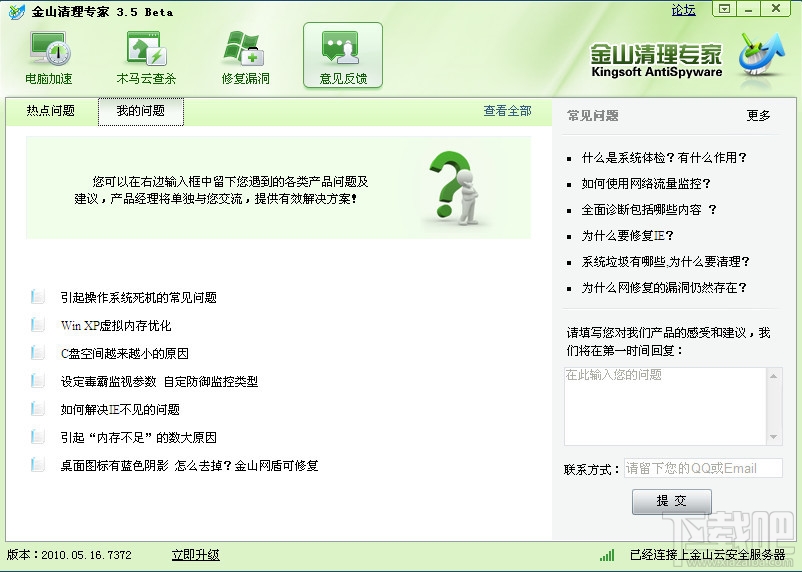Open FAQ 为什么要修复IE？
The height and width of the screenshot is (572, 802).
point(628,236)
